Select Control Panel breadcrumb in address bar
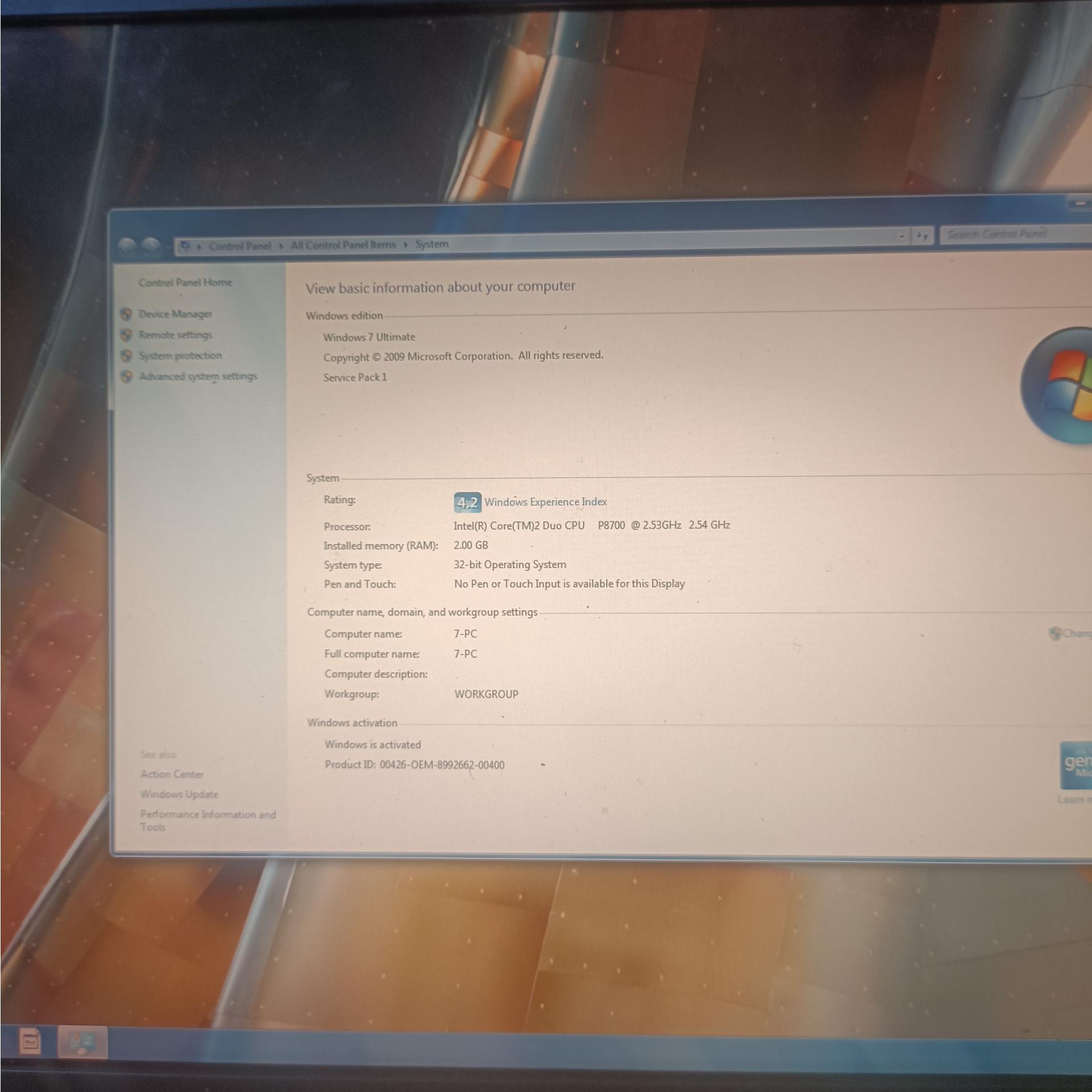 [x=239, y=246]
